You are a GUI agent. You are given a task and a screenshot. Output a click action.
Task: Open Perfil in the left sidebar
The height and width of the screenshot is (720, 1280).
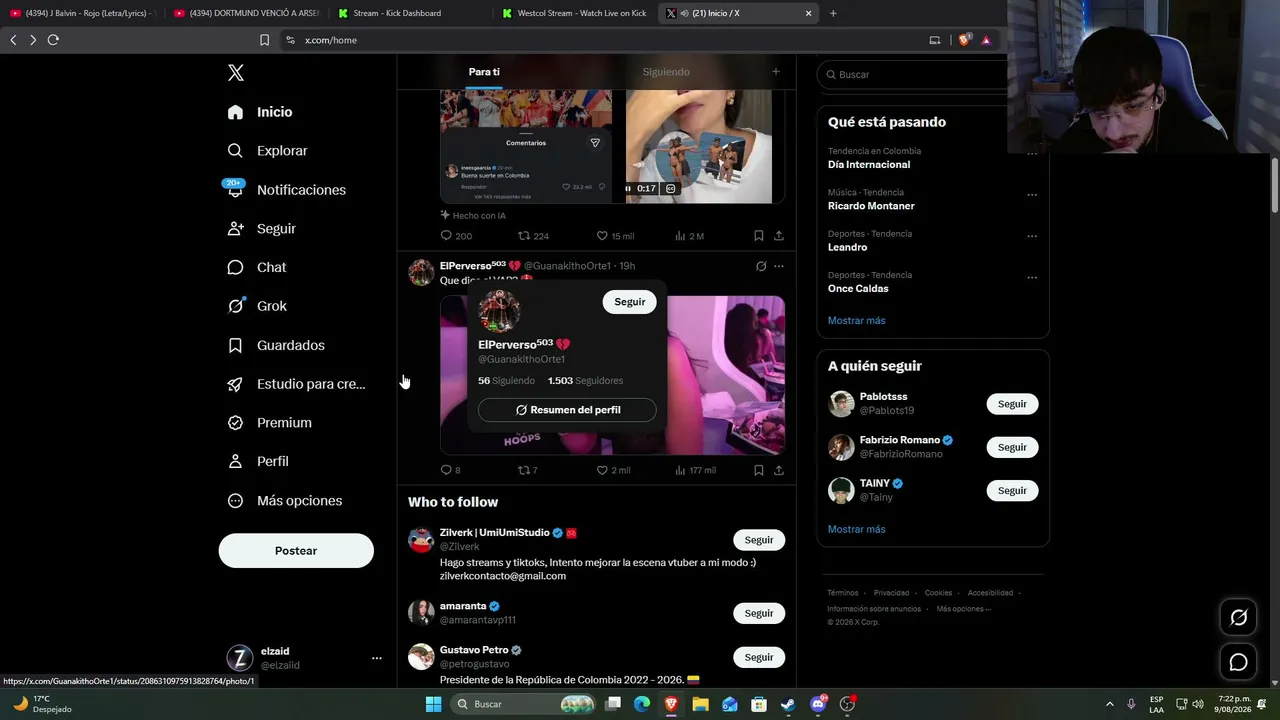click(x=258, y=462)
